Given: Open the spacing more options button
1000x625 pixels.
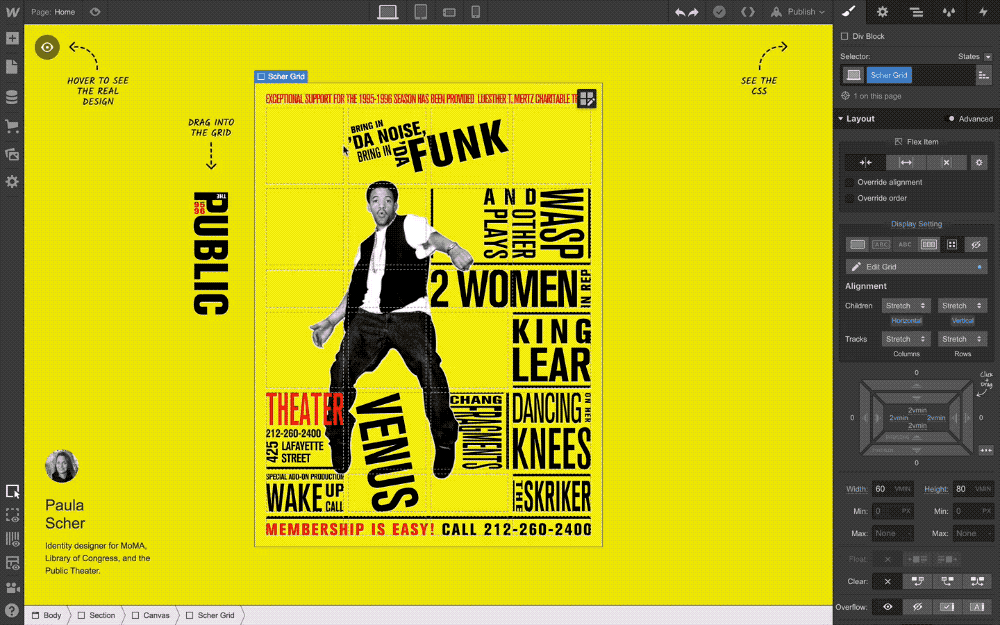Looking at the screenshot, I should [x=986, y=450].
